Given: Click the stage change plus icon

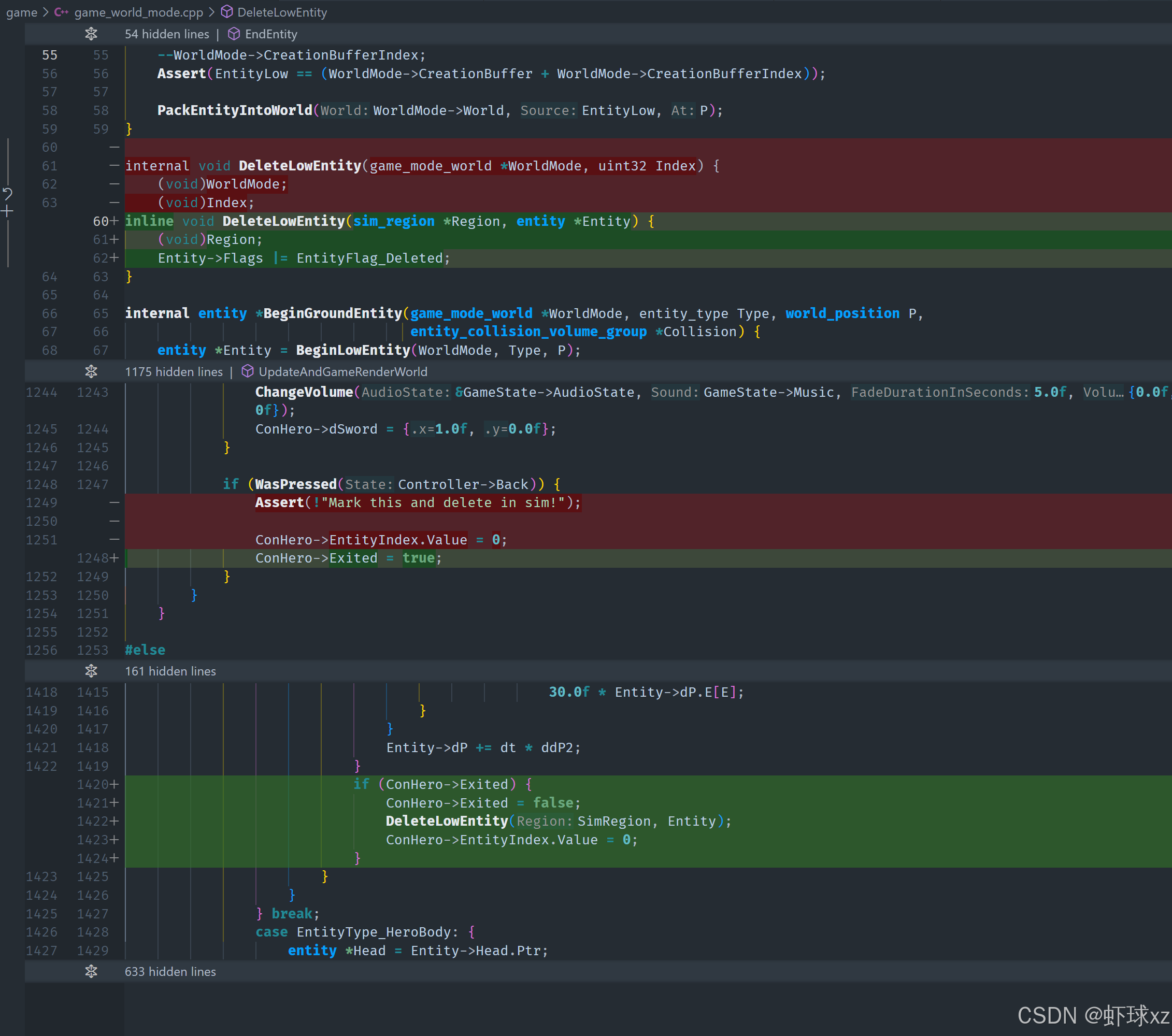Looking at the screenshot, I should pos(7,211).
